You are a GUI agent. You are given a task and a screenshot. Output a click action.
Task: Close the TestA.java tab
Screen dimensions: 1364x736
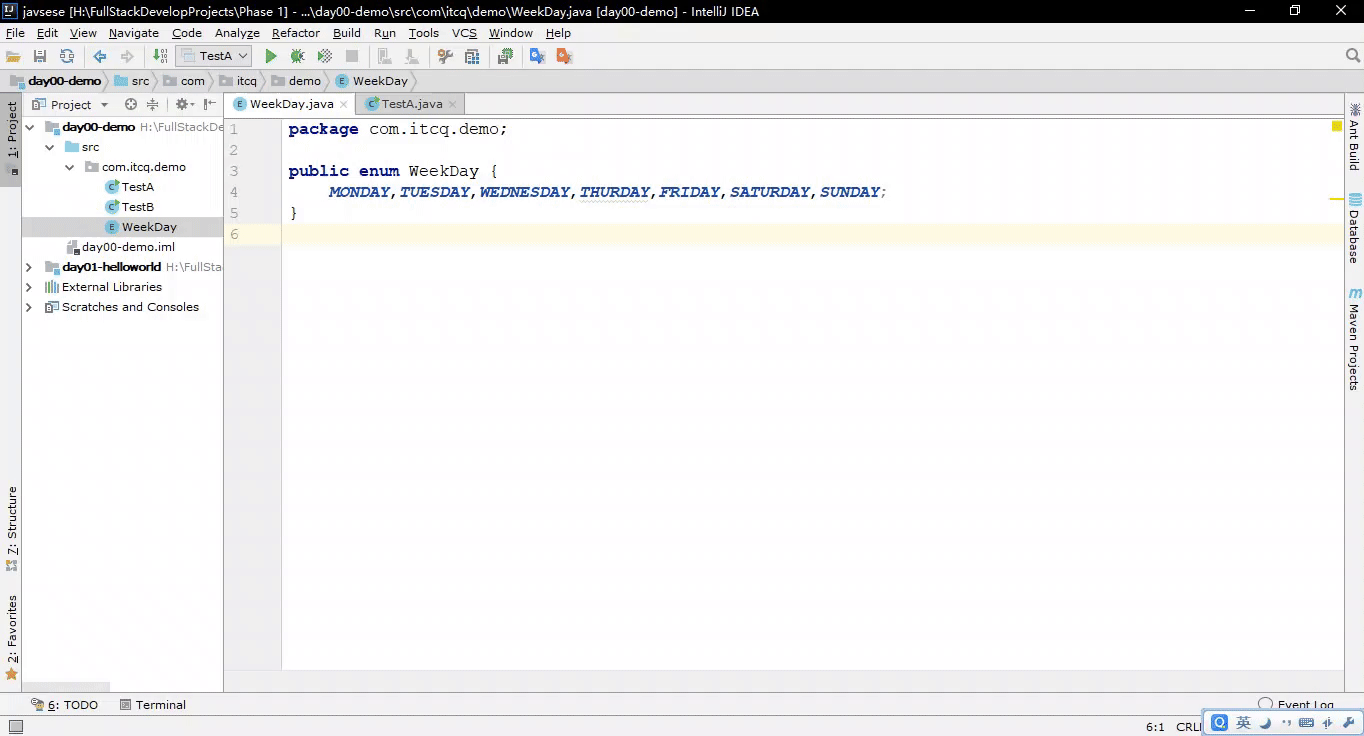452,104
